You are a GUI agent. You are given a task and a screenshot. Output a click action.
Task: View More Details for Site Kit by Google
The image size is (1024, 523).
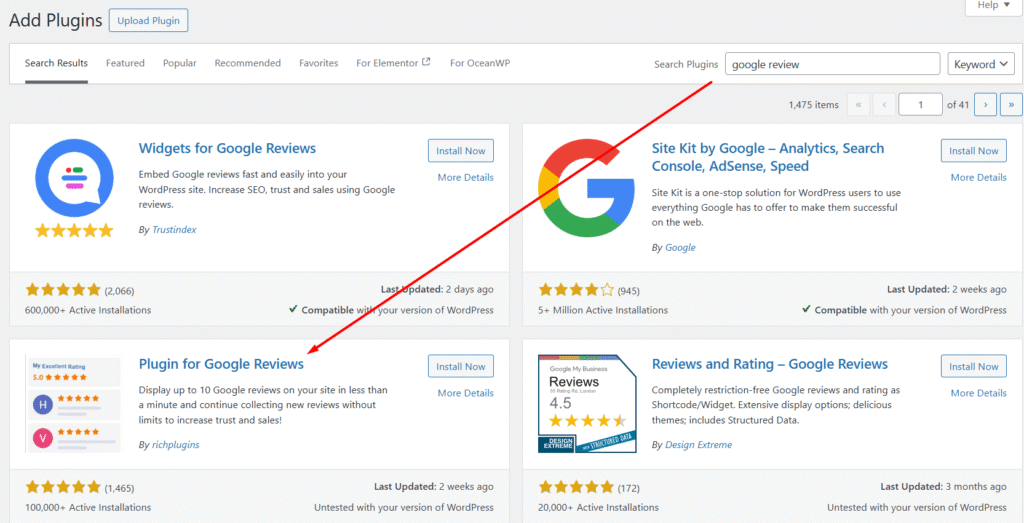[978, 178]
